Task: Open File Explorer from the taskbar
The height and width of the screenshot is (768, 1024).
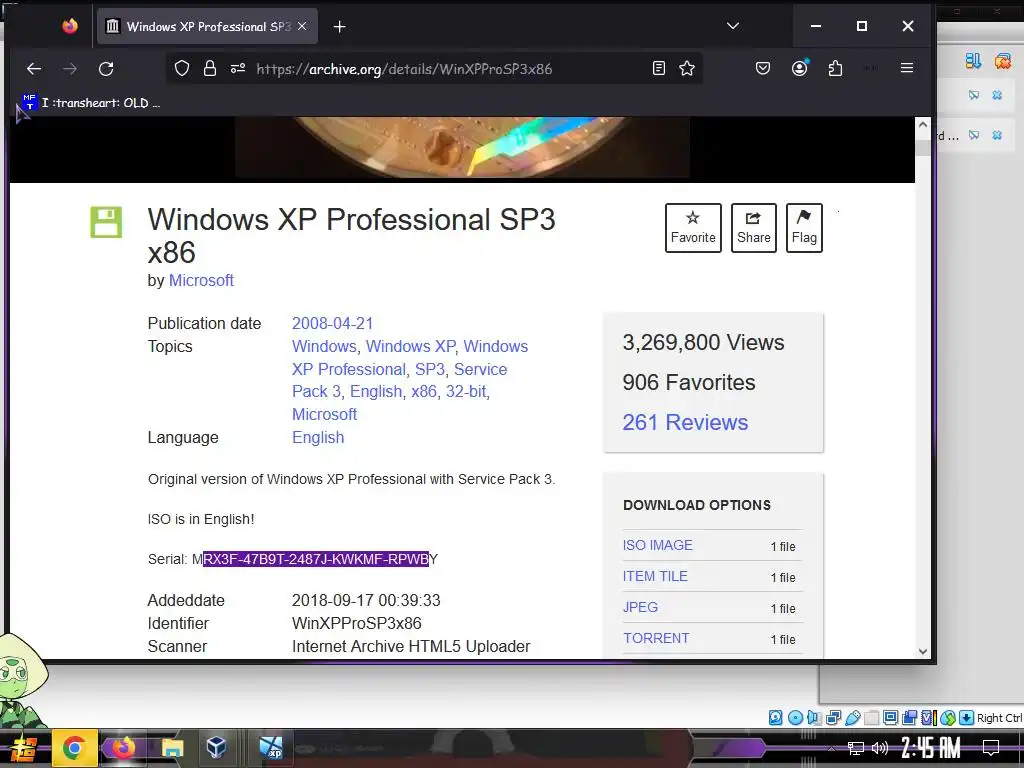Action: click(172, 748)
